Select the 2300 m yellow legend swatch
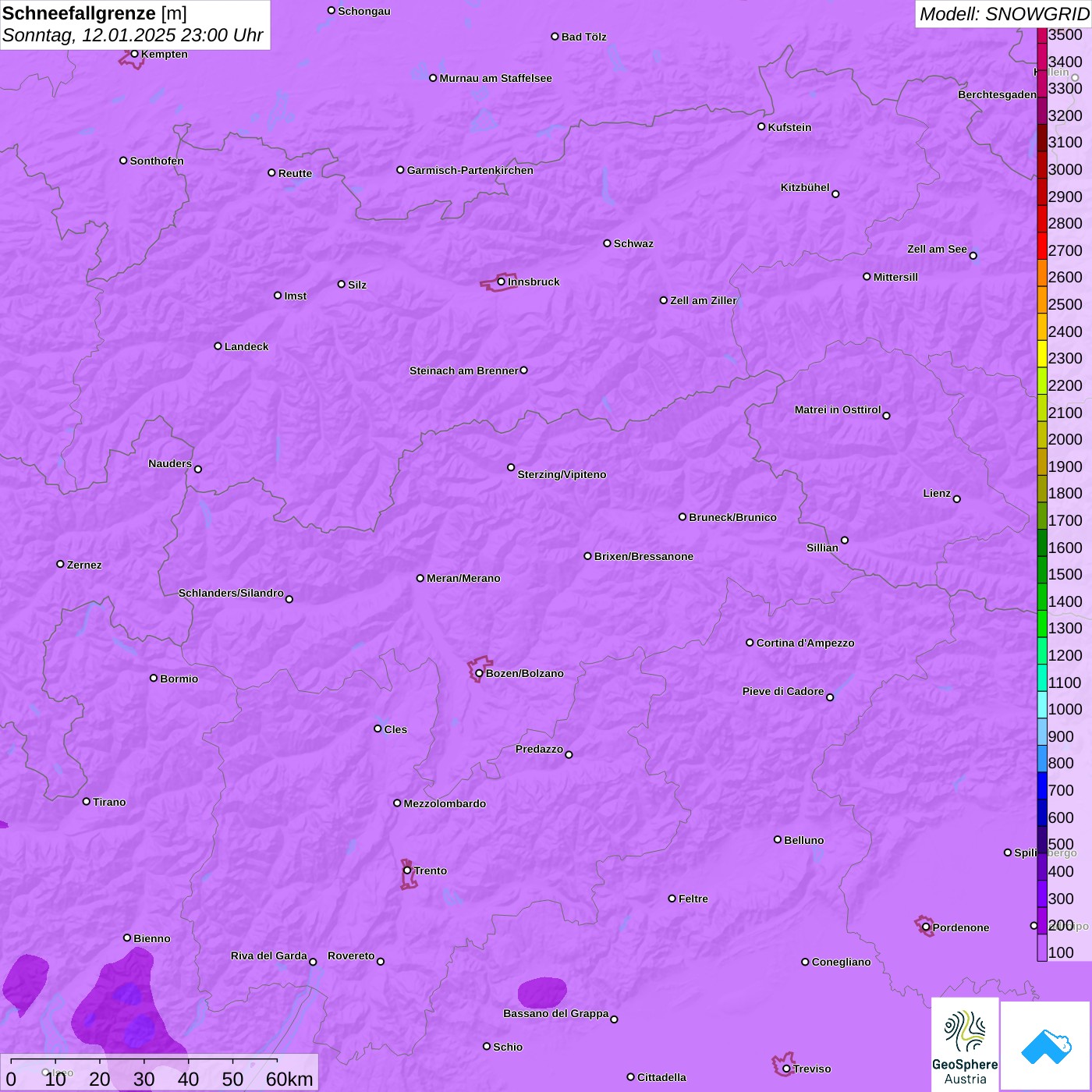Image resolution: width=1092 pixels, height=1092 pixels. [x=1042, y=353]
